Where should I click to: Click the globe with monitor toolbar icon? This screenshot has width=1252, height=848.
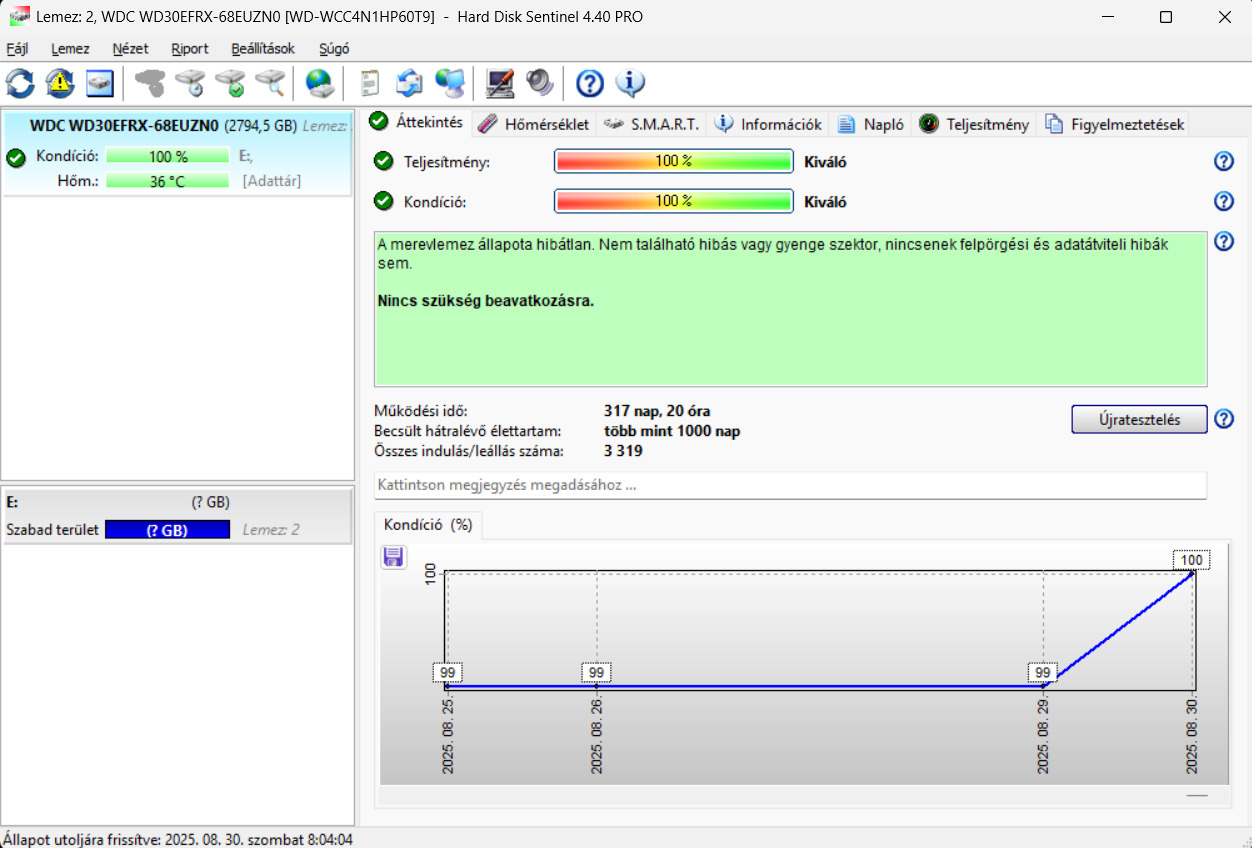click(450, 83)
